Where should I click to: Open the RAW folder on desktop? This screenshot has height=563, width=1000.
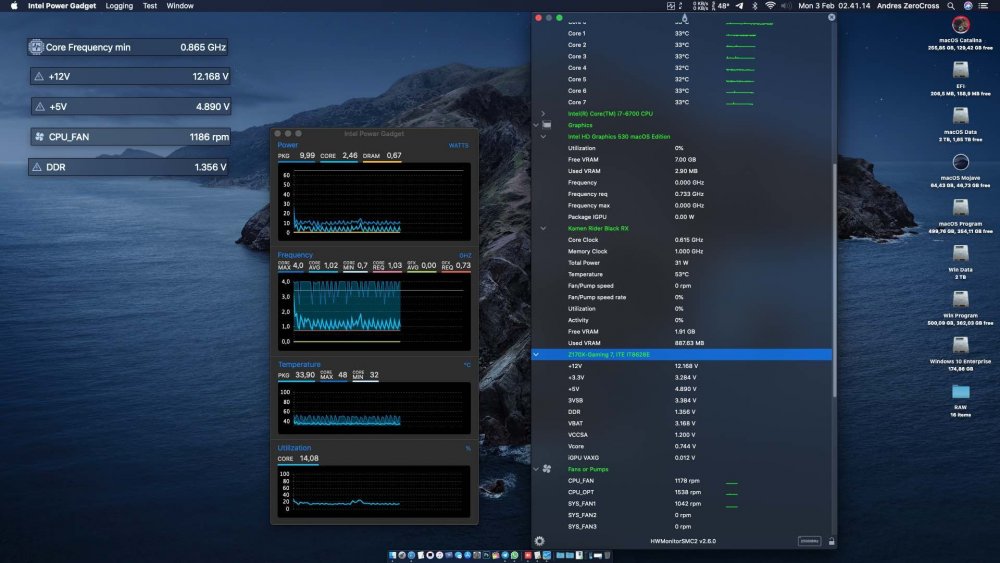[x=960, y=391]
